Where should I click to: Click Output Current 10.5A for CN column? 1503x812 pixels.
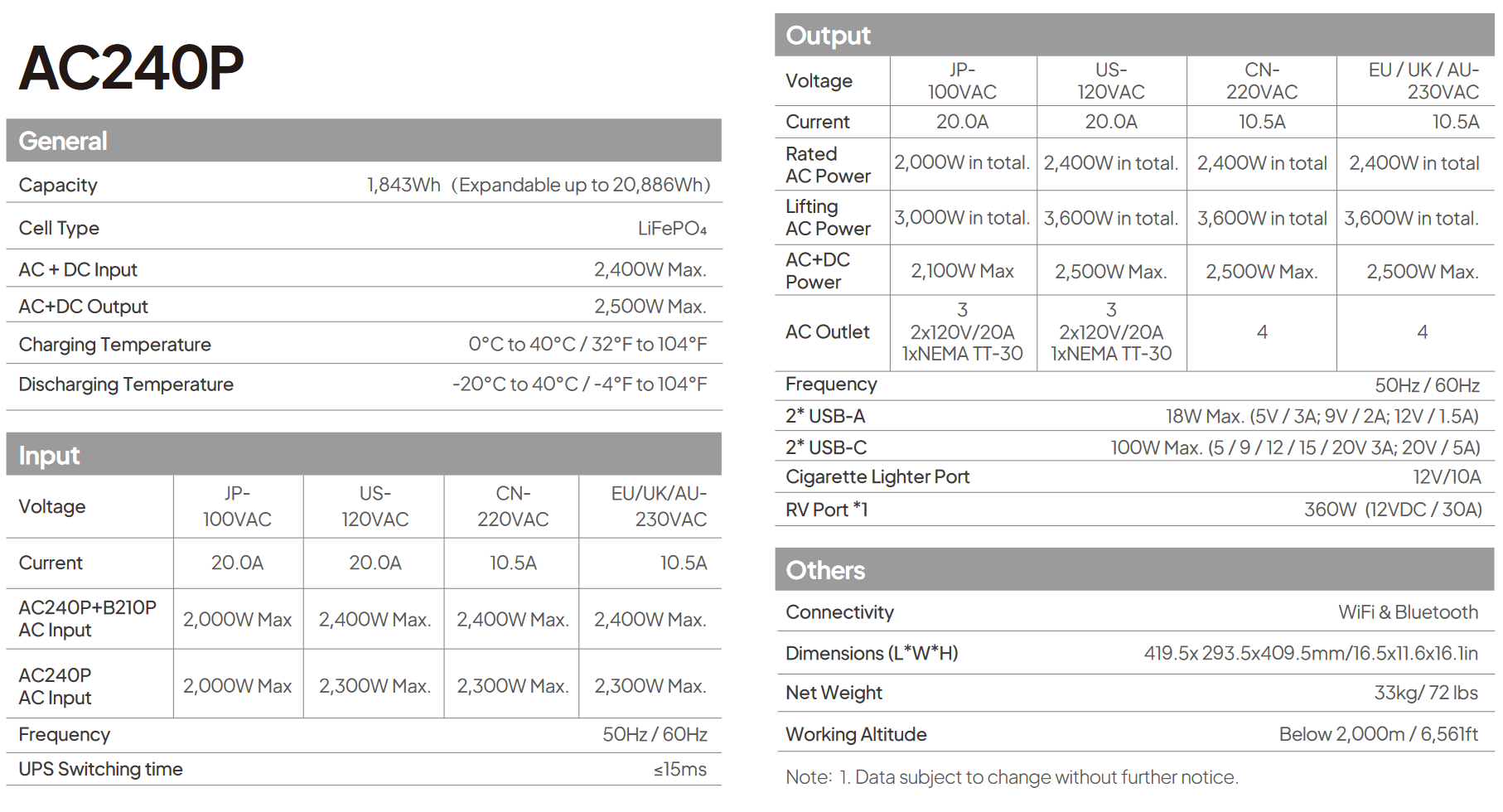pyautogui.click(x=1262, y=122)
